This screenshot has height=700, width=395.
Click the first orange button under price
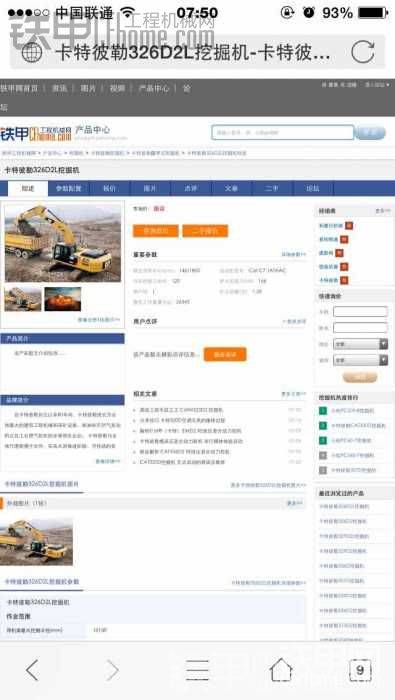pyautogui.click(x=155, y=231)
